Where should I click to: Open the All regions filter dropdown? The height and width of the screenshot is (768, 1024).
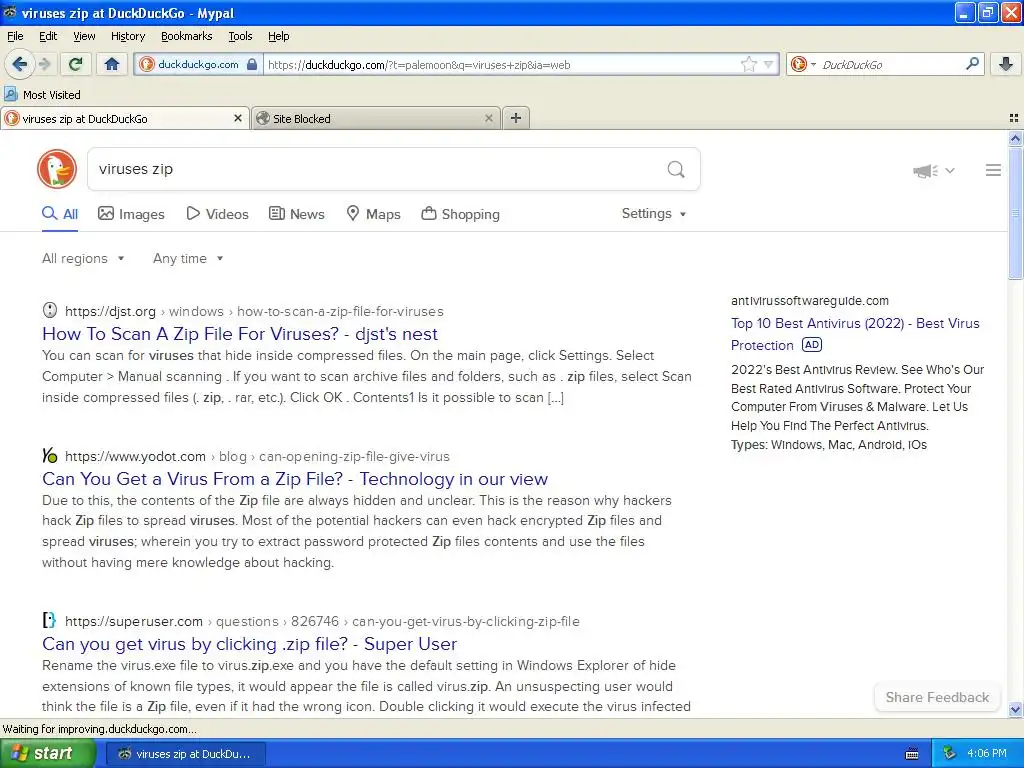point(83,259)
